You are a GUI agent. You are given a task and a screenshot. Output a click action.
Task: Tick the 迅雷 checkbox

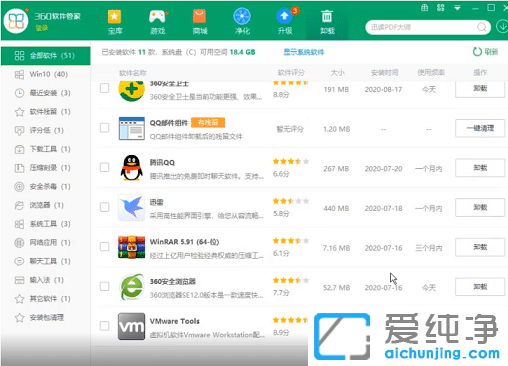click(x=105, y=207)
